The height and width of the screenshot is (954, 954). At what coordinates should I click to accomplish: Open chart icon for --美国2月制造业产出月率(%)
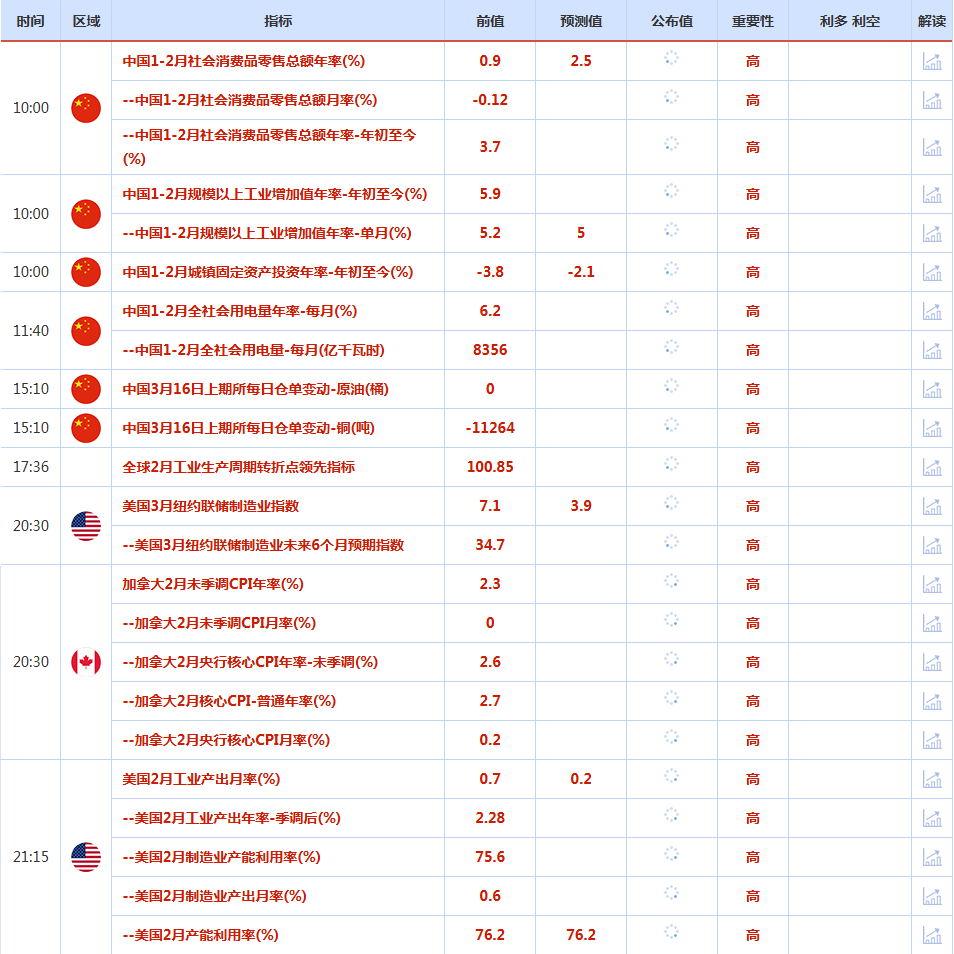pos(931,896)
